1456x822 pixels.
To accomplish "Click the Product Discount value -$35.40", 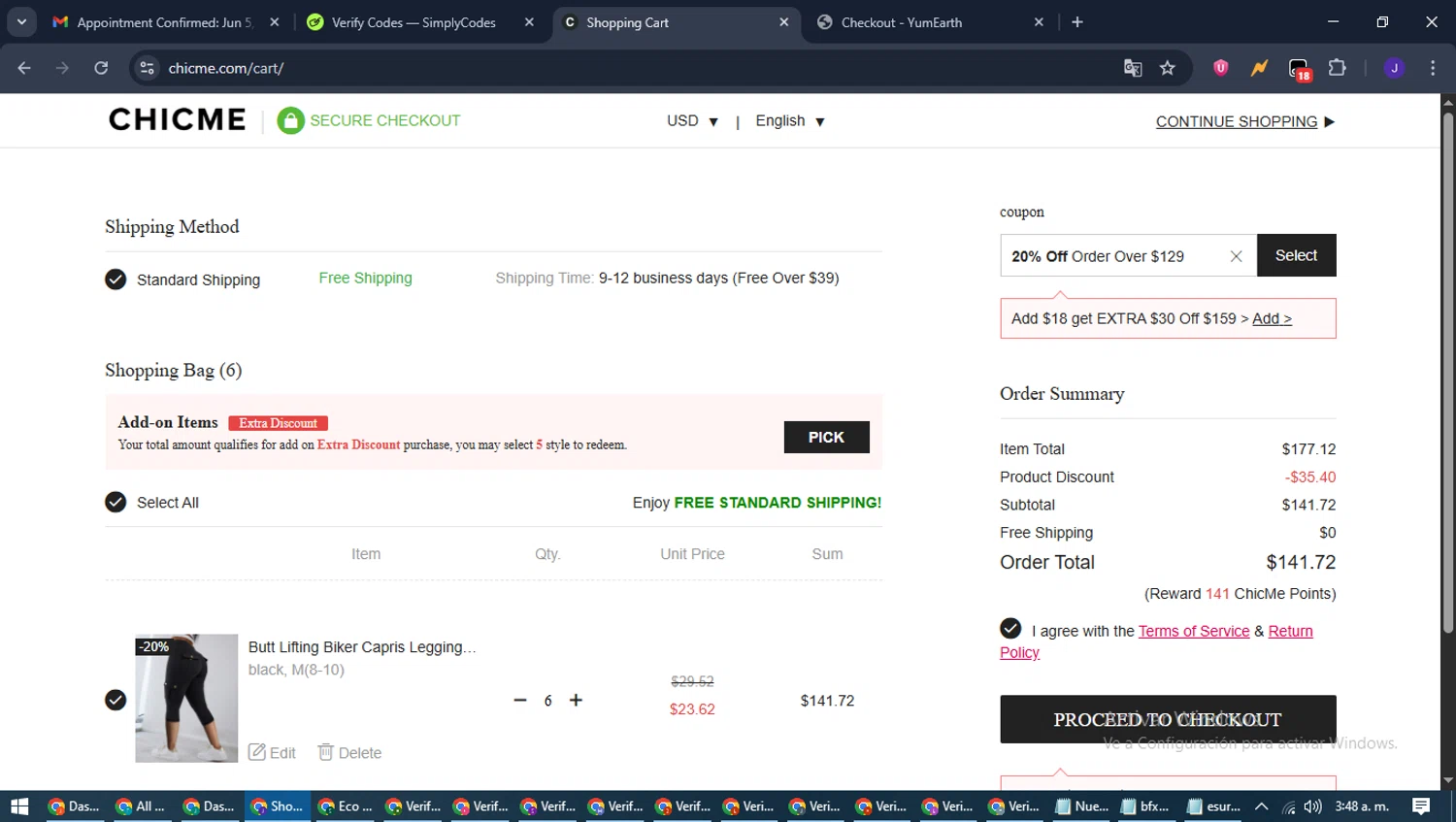I will (x=1309, y=477).
